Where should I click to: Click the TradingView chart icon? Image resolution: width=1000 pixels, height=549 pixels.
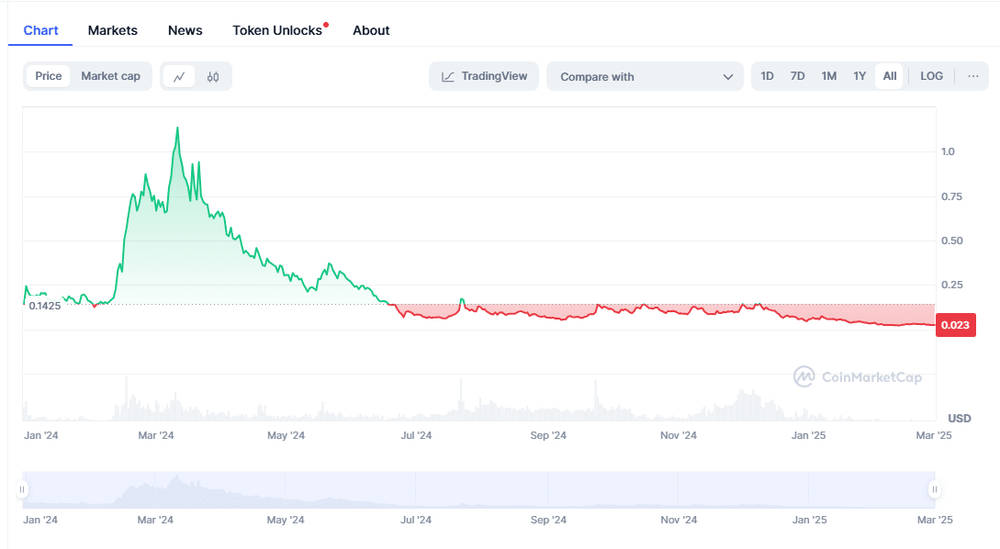[448, 77]
